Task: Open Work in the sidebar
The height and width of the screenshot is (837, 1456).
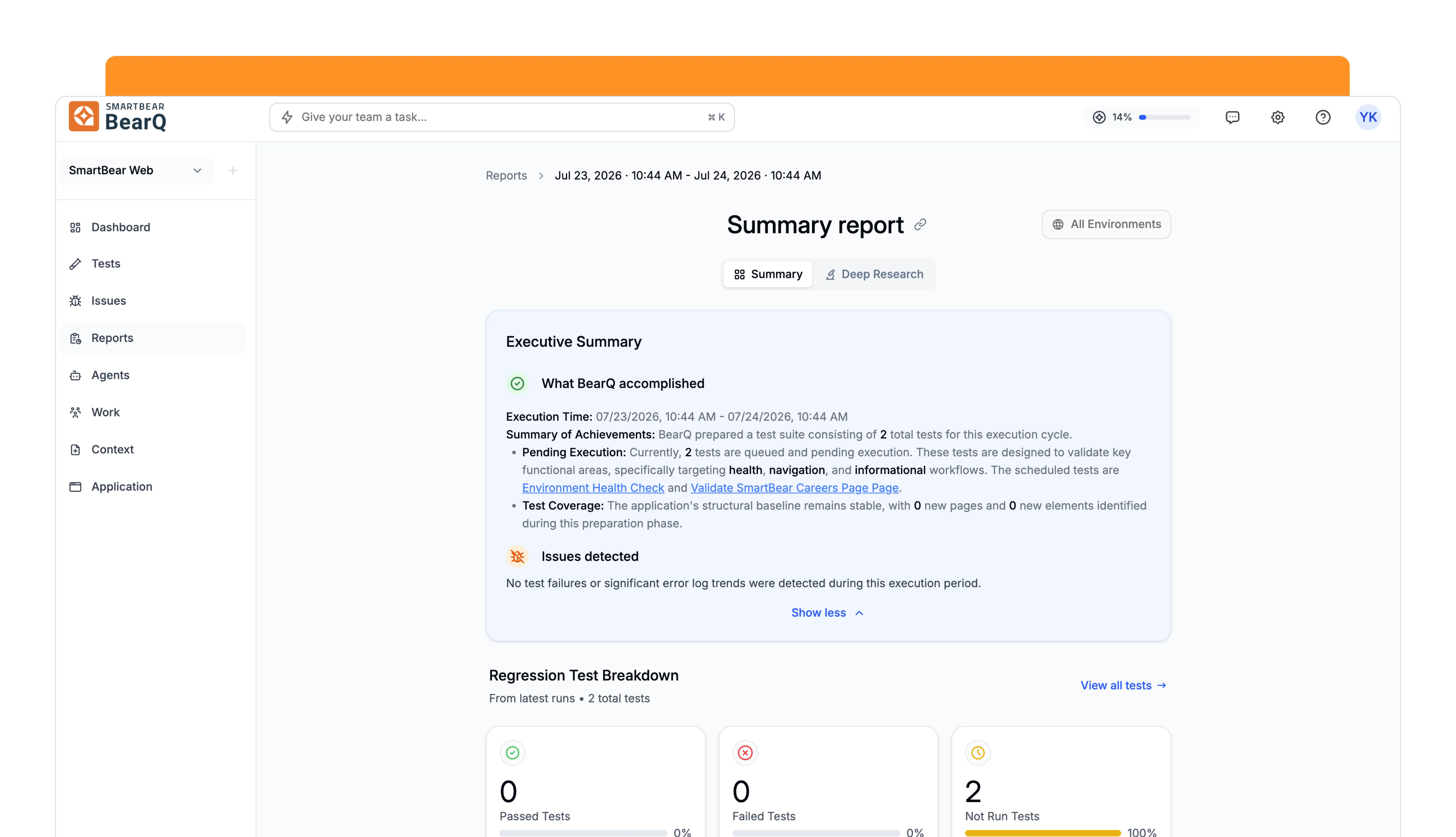Action: click(x=153, y=413)
